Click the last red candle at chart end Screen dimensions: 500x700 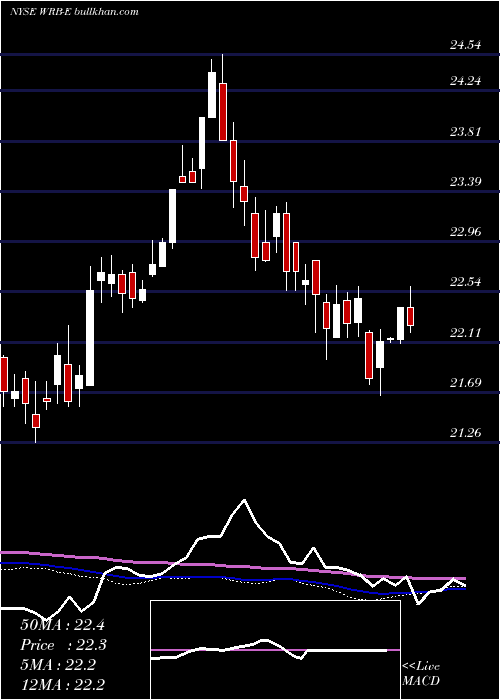click(411, 317)
